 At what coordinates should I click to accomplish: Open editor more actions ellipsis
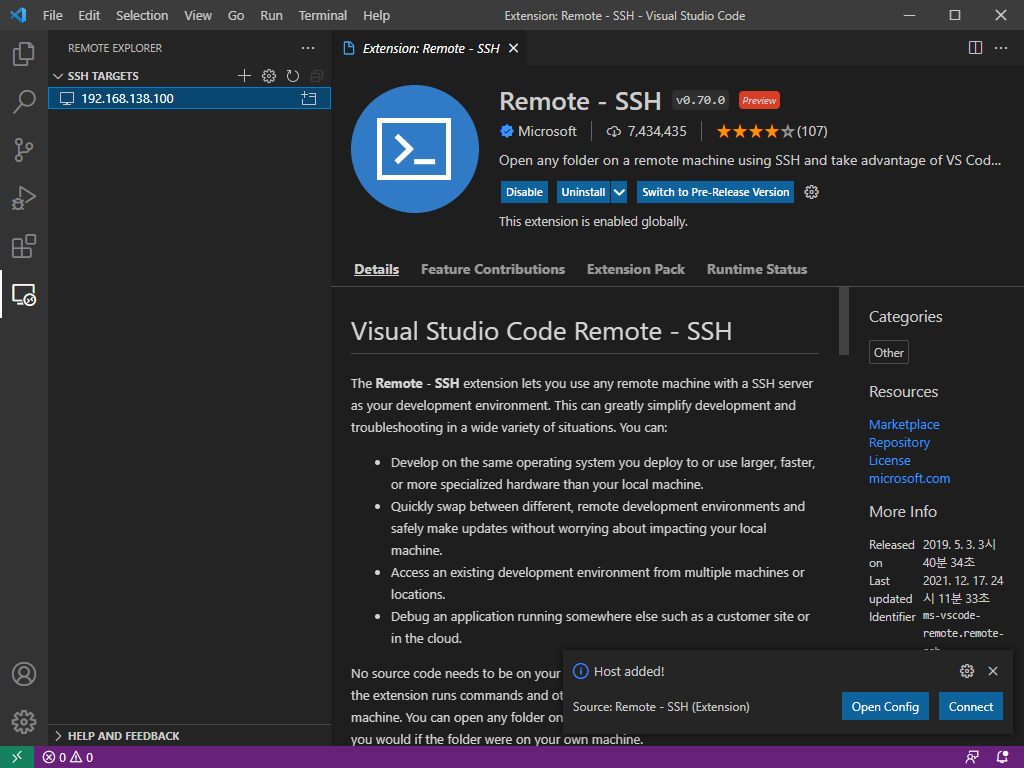(1001, 48)
